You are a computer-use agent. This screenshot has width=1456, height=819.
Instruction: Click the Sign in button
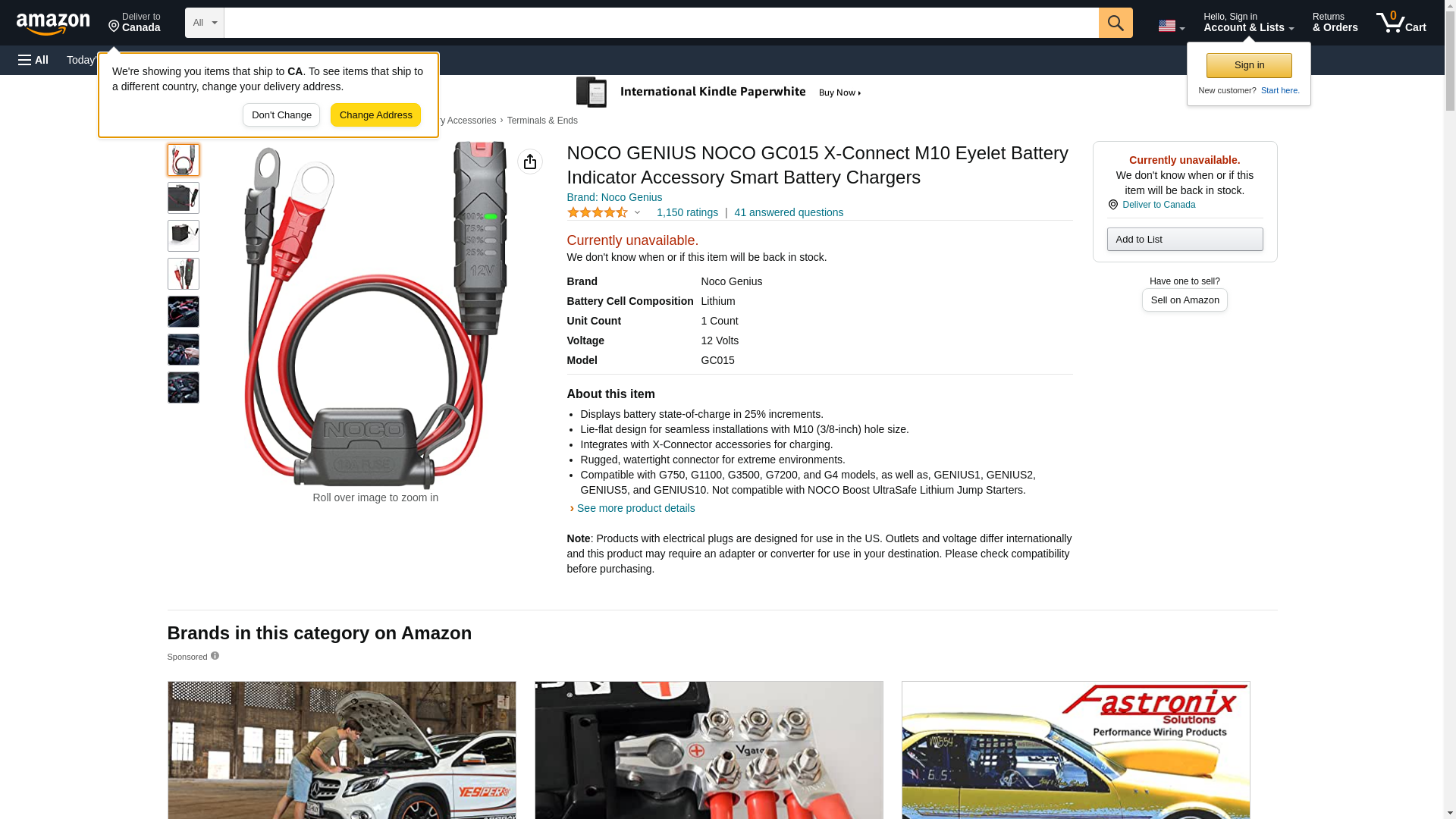(x=1248, y=65)
